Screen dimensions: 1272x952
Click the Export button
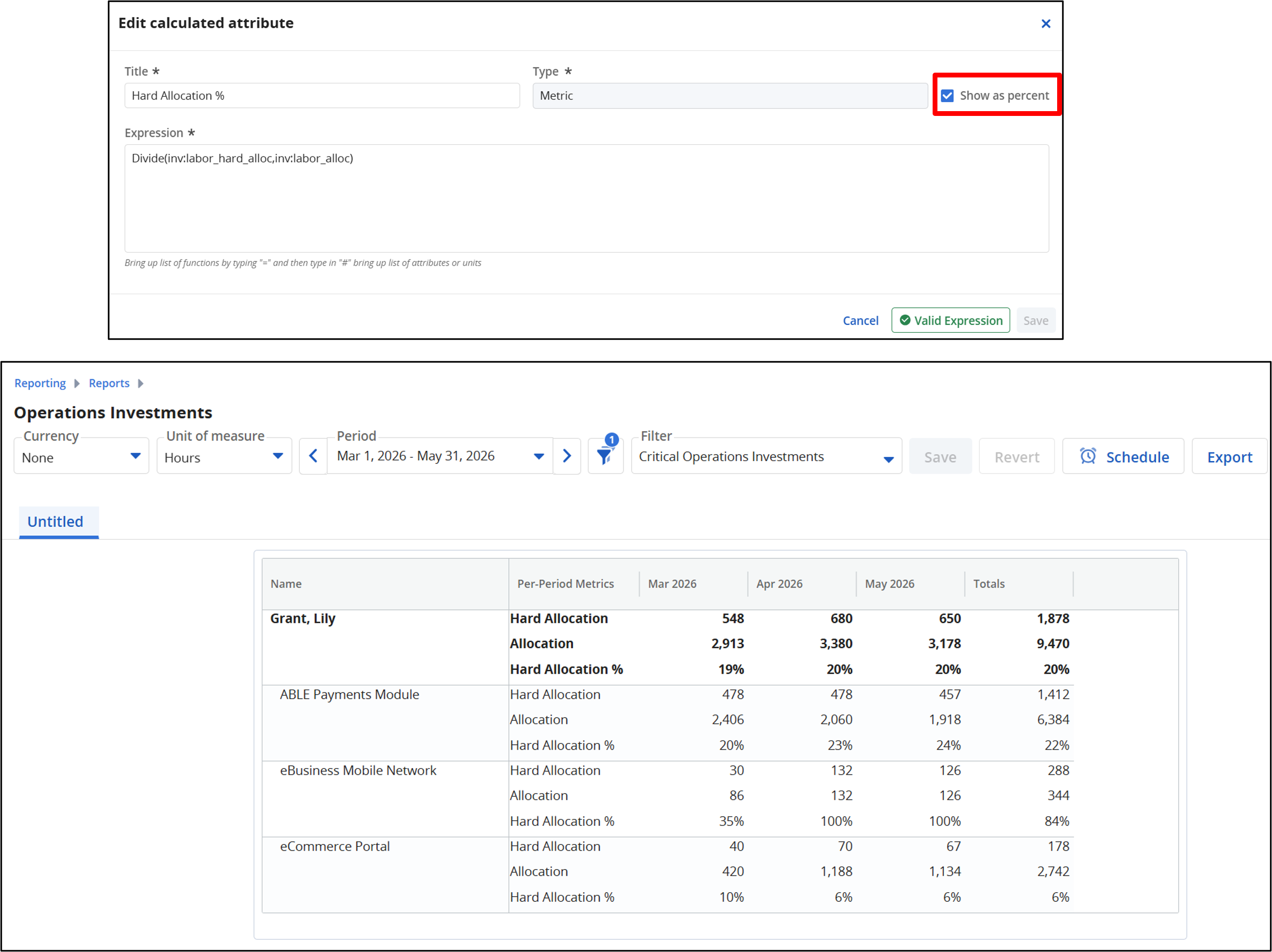click(x=1229, y=456)
